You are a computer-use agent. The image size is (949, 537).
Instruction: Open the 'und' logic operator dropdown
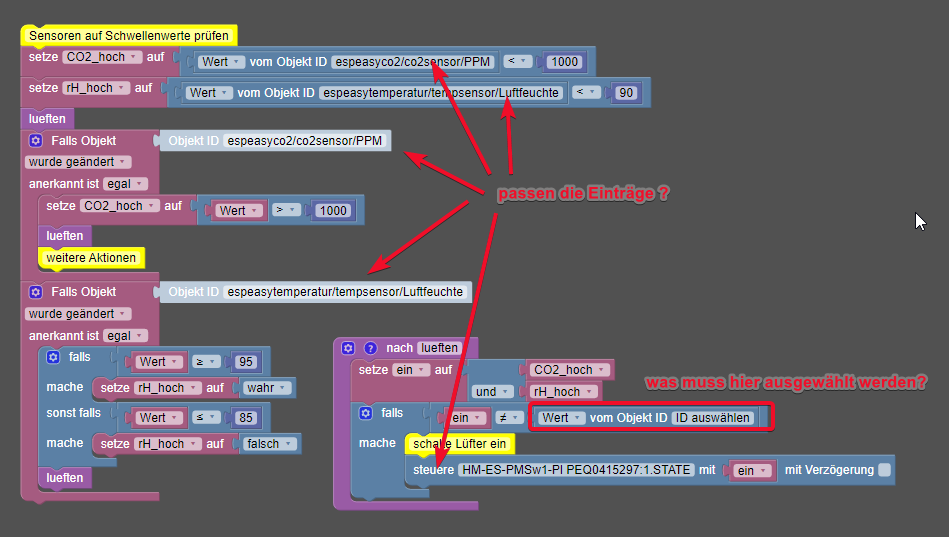click(493, 392)
